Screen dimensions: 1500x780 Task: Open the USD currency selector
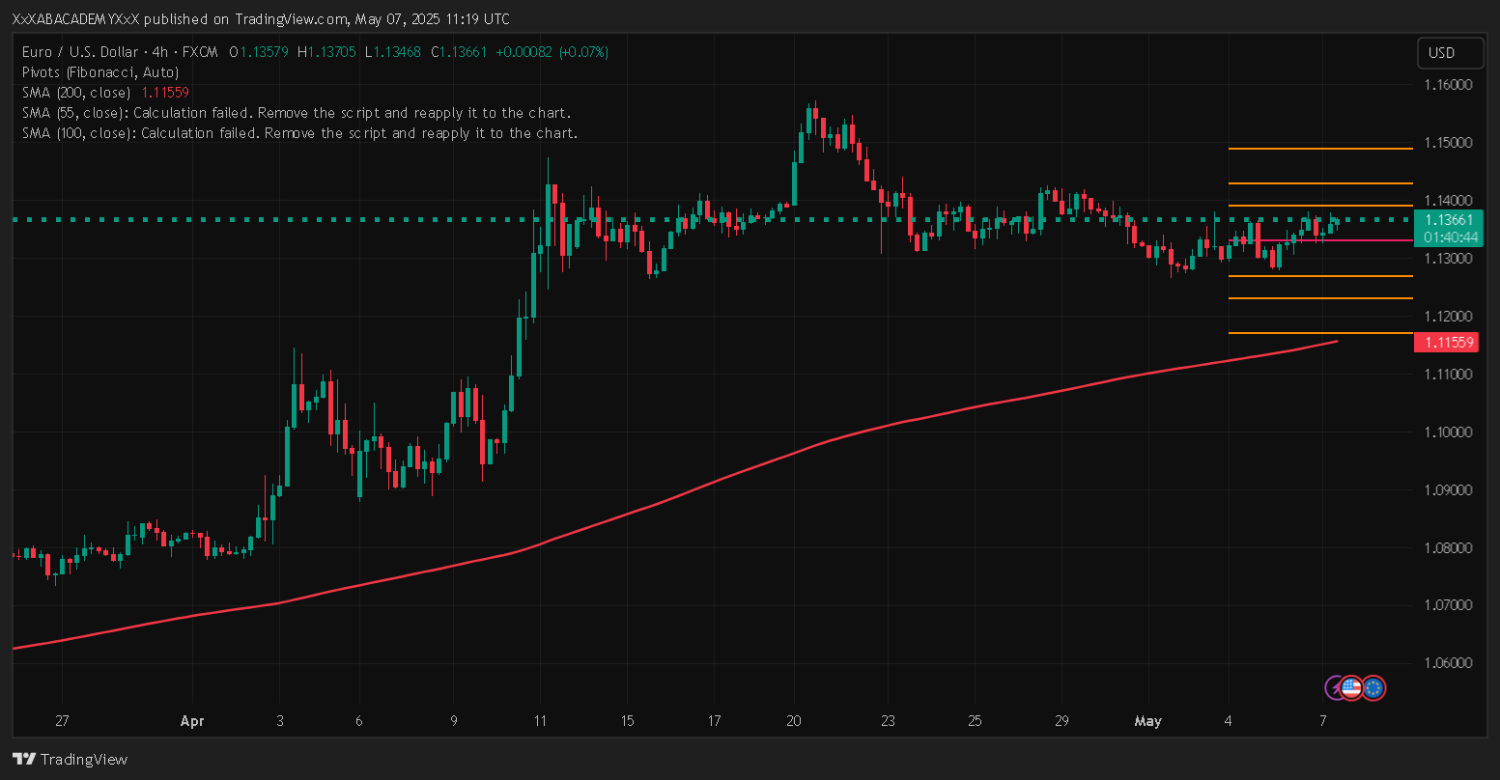click(1441, 53)
